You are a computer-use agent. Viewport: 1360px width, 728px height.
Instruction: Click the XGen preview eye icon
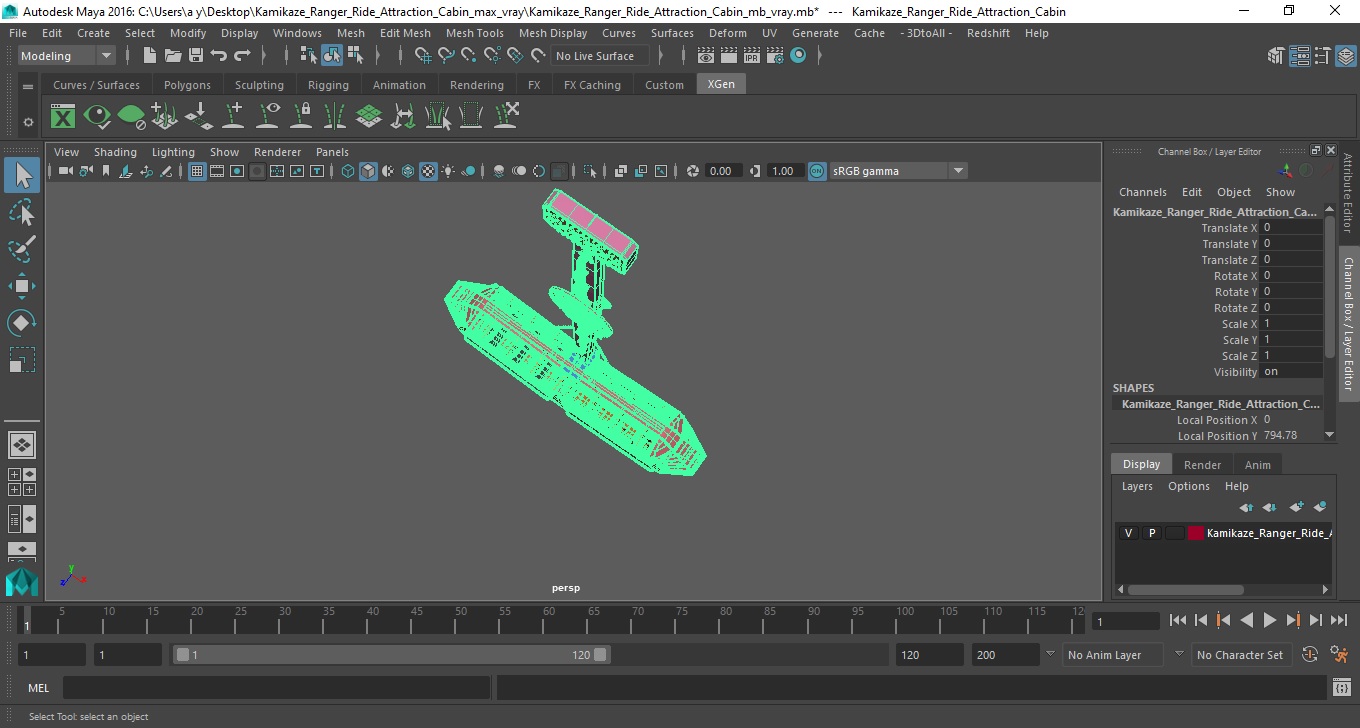[x=97, y=117]
